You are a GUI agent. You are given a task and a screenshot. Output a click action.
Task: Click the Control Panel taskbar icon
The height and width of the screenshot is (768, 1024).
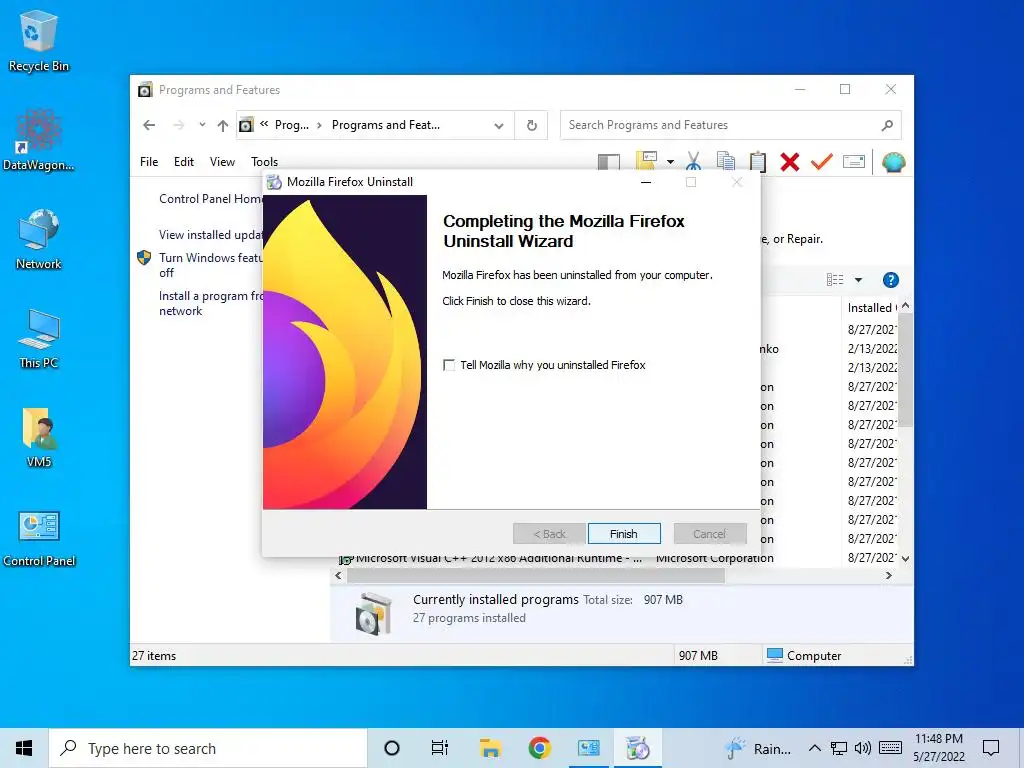coord(588,748)
